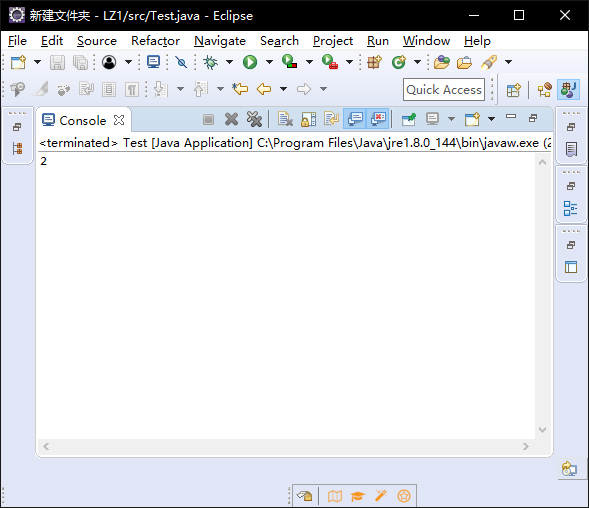The image size is (589, 508).
Task: Click Remove Launch X icon in Console
Action: pos(231,119)
